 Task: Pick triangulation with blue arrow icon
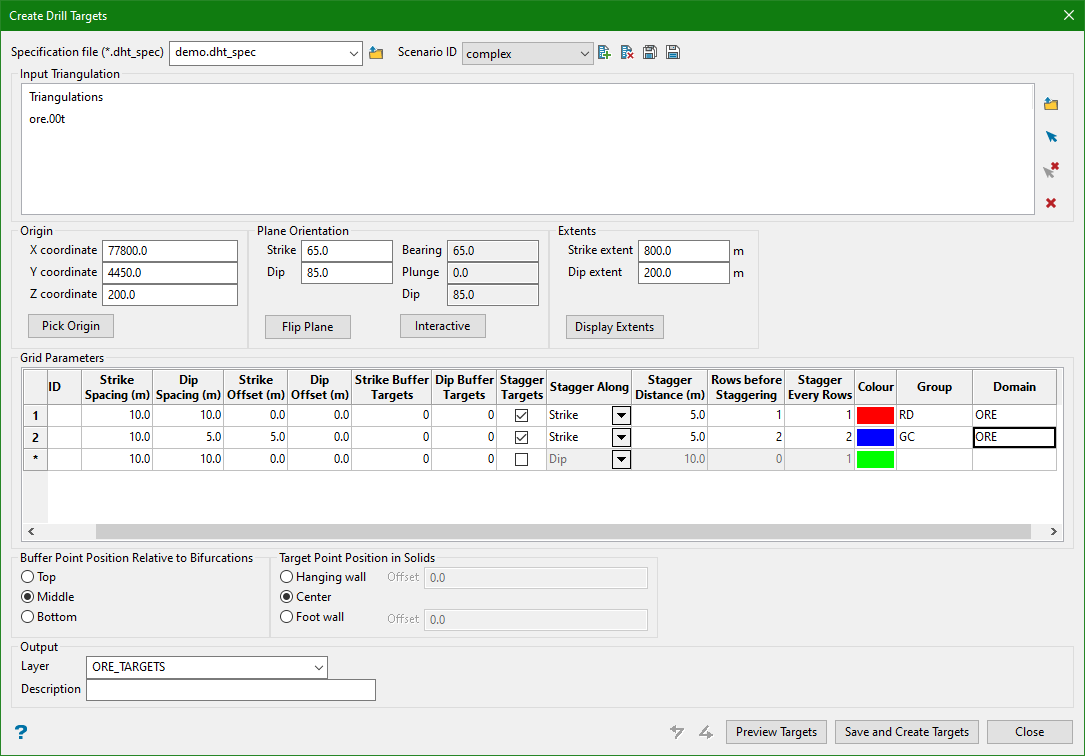(1051, 137)
